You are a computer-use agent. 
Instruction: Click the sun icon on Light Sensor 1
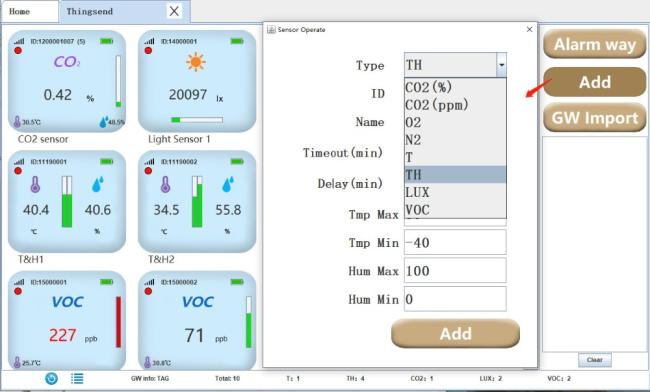196,63
